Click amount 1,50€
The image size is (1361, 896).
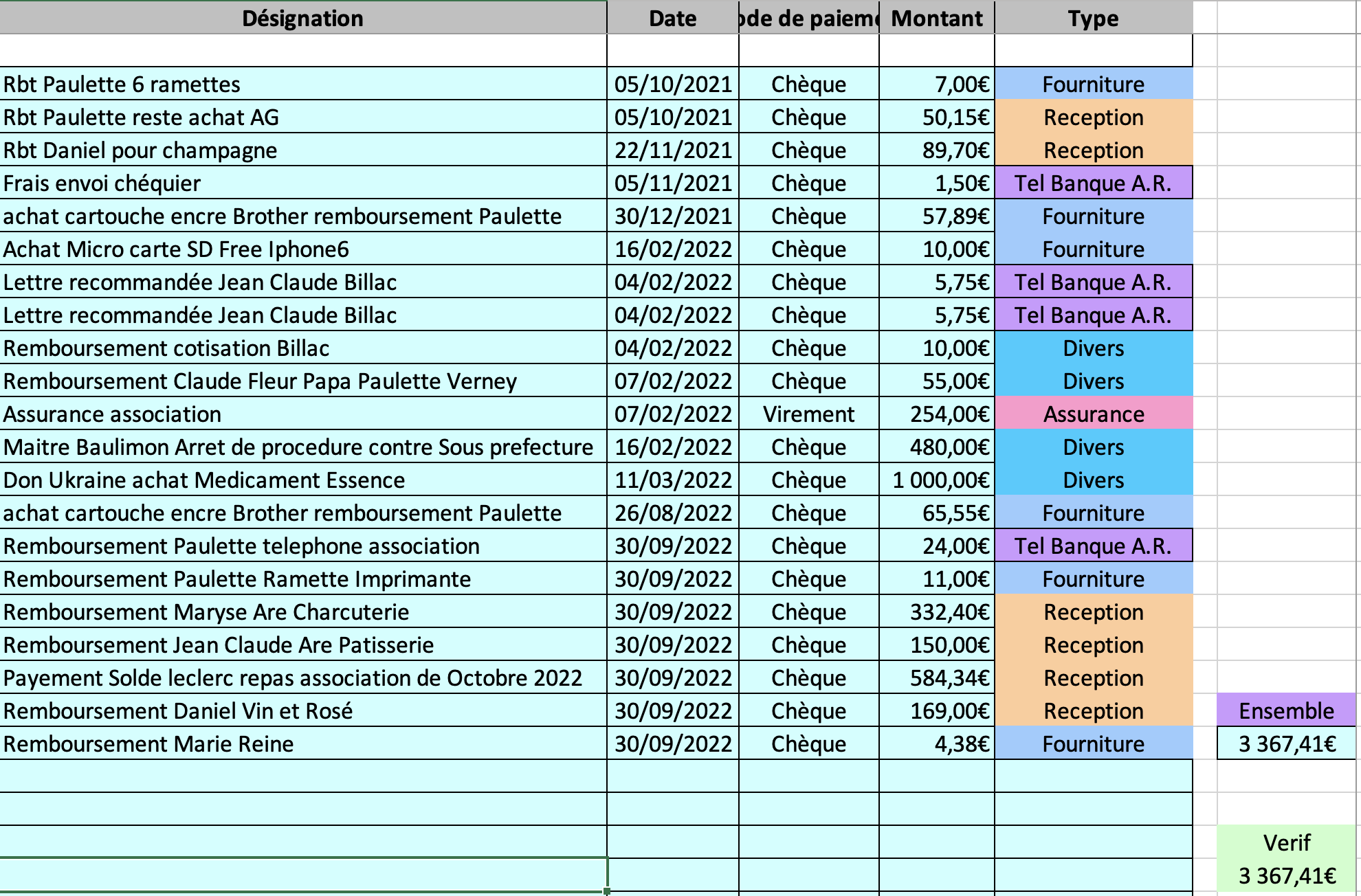pos(936,183)
